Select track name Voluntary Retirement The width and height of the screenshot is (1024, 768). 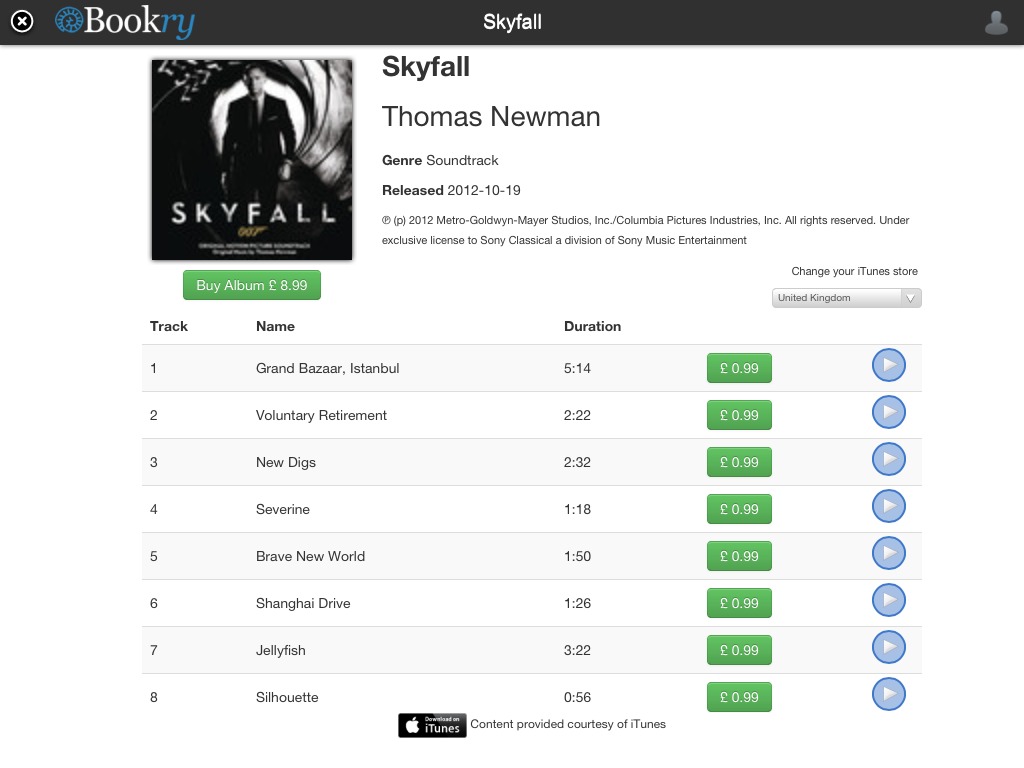coord(321,415)
